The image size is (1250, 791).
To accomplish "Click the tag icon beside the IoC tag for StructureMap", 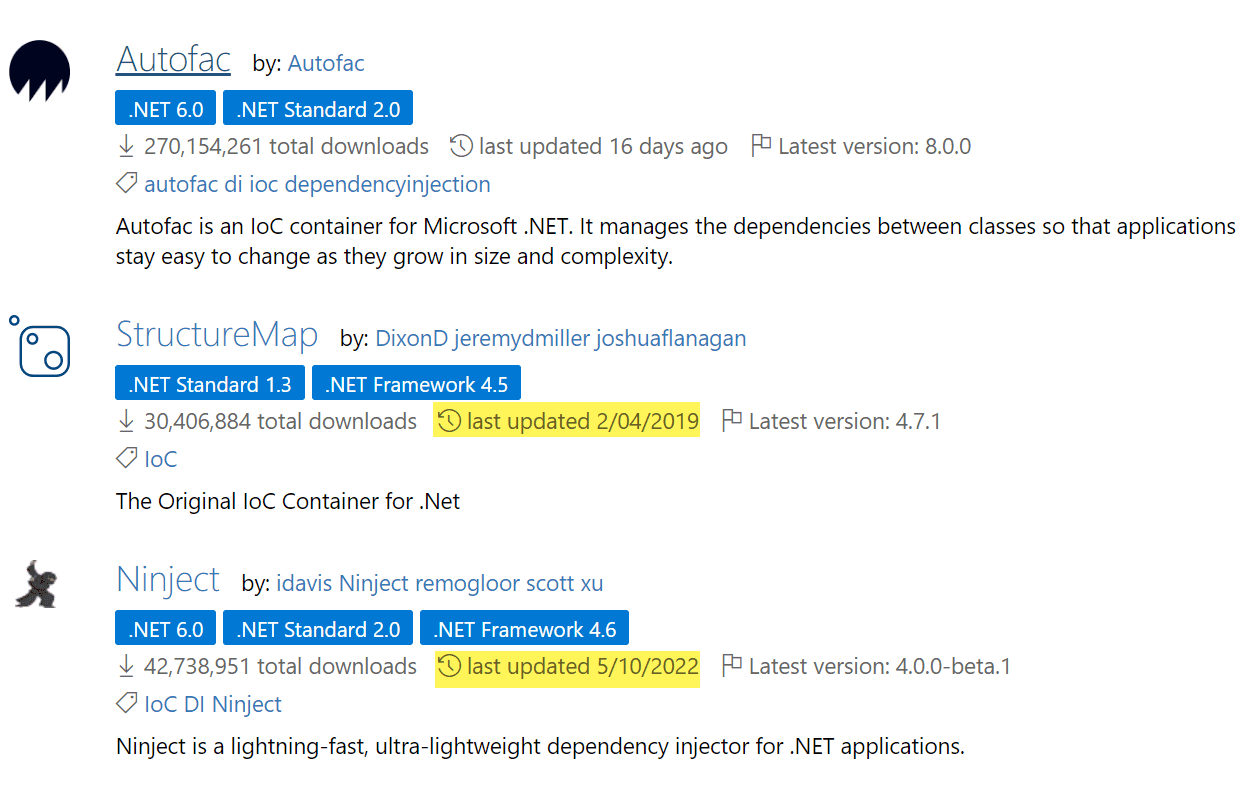I will click(127, 458).
